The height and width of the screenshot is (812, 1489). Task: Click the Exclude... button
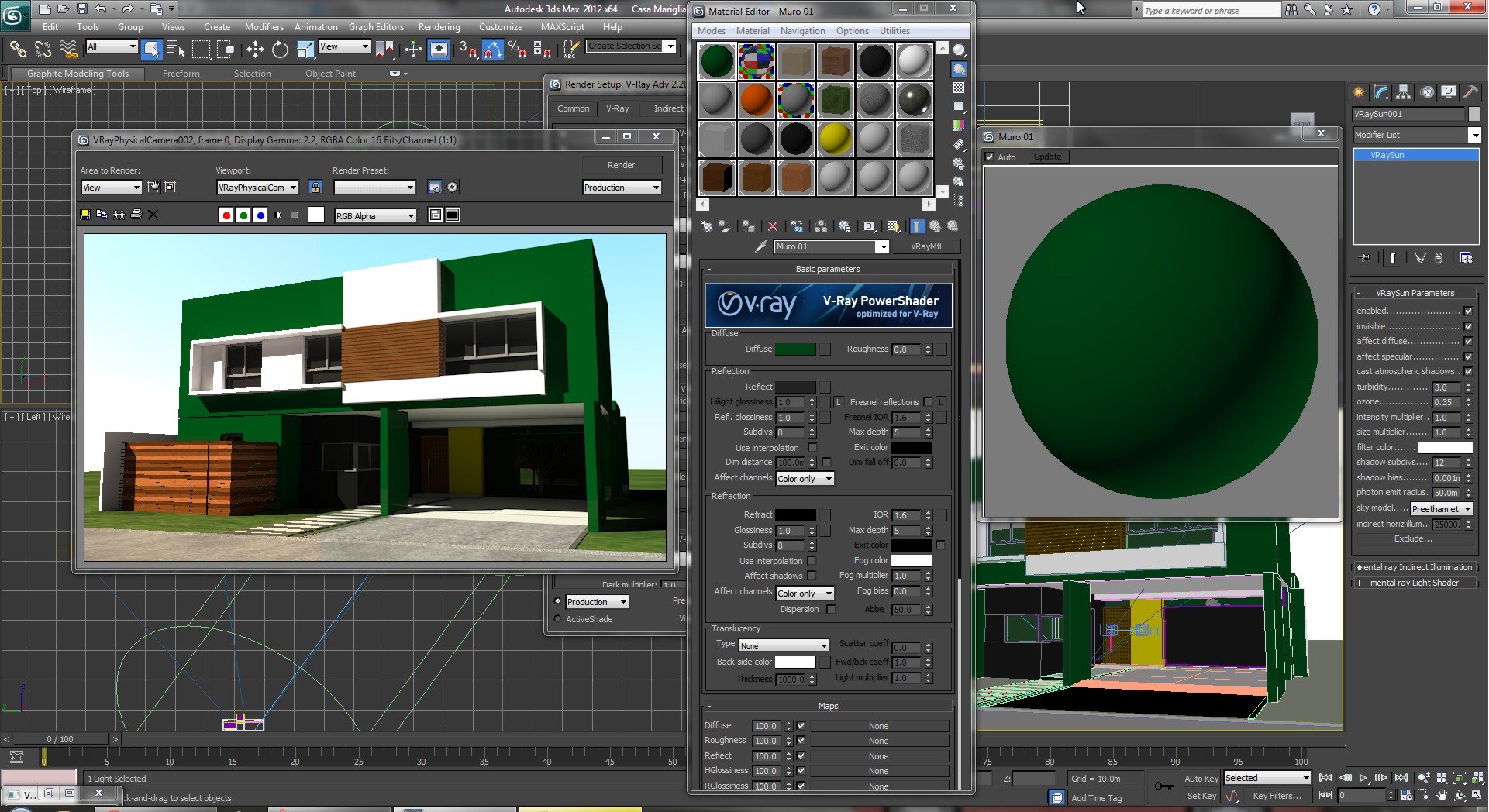(1413, 539)
